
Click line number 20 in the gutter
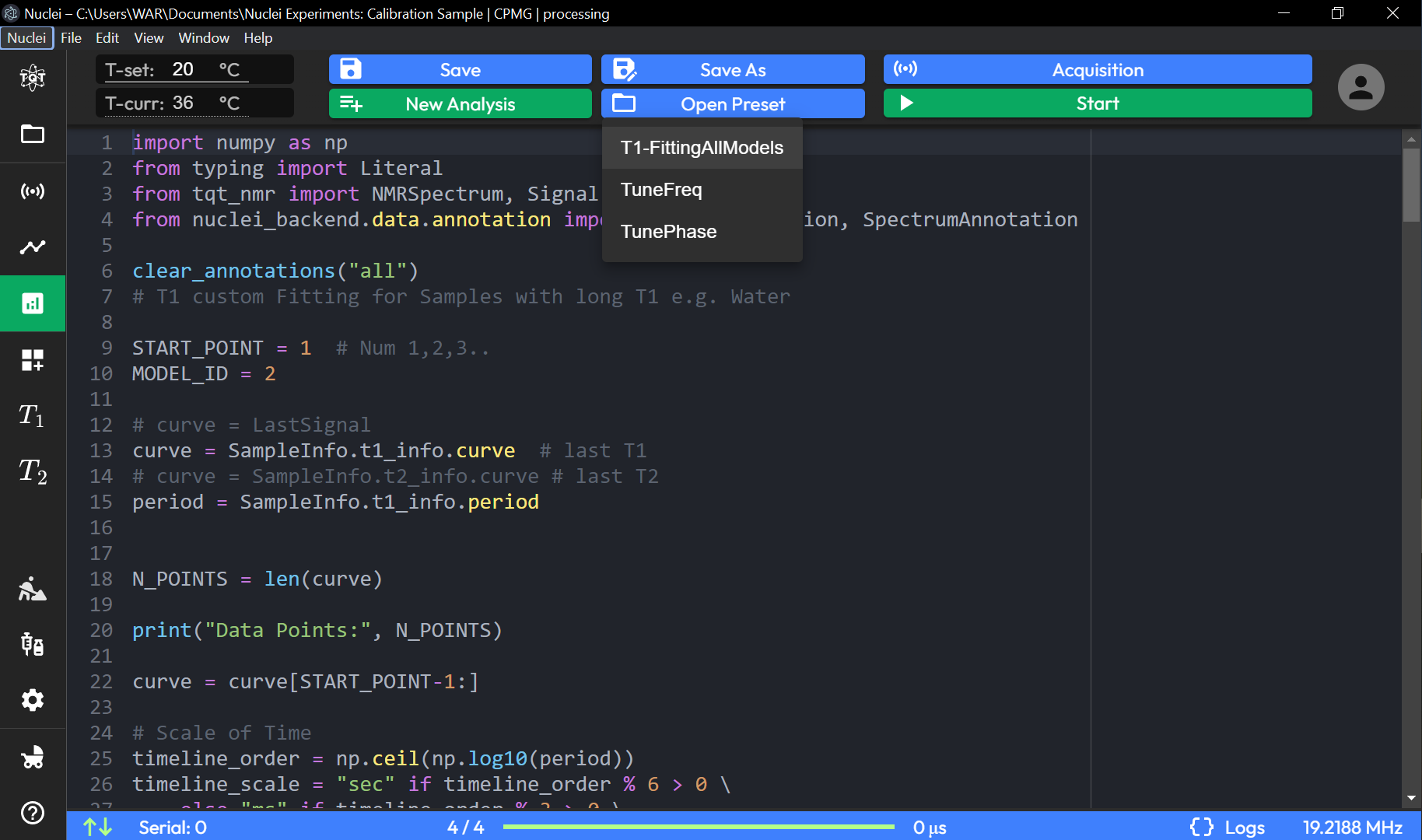pyautogui.click(x=101, y=630)
